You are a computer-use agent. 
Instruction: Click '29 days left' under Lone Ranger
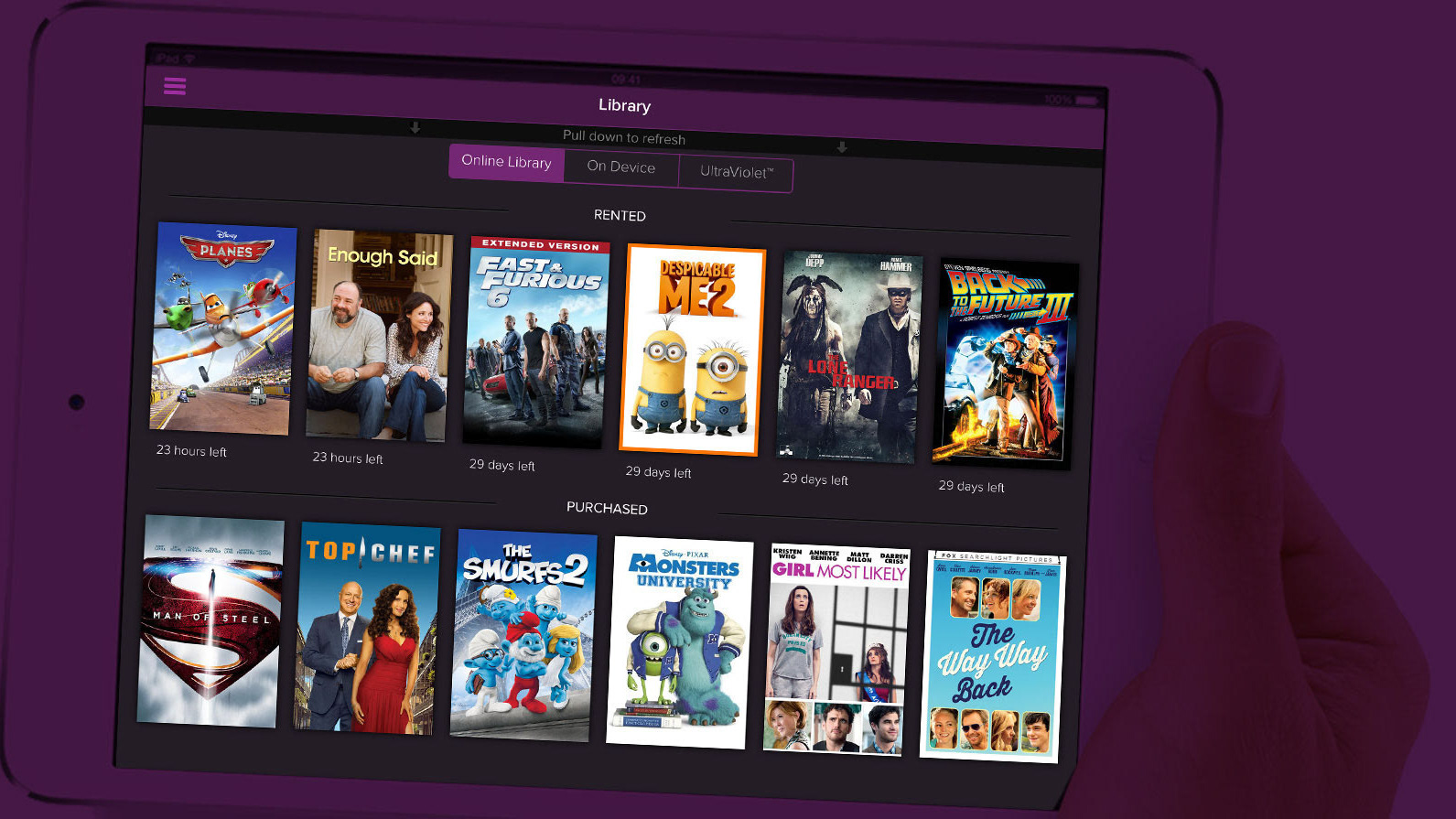coord(814,480)
